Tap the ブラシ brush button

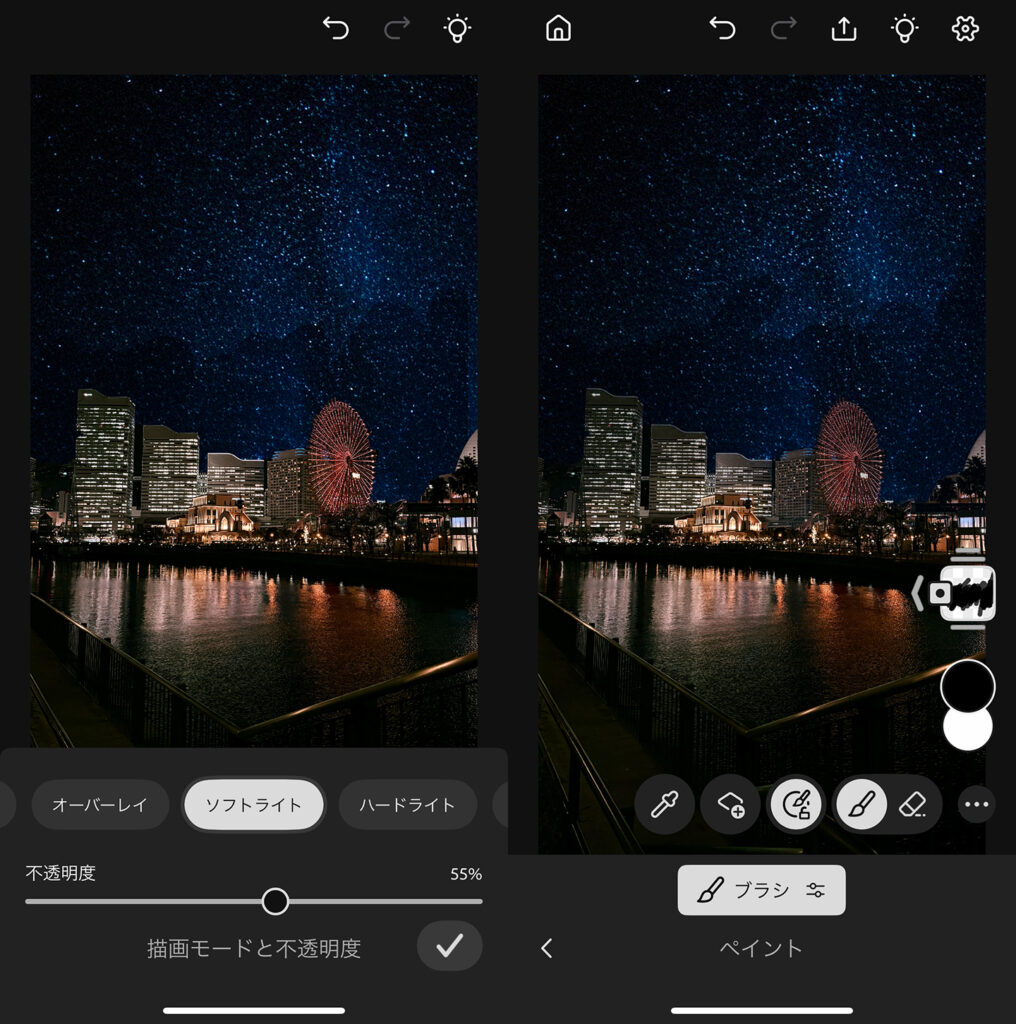(761, 890)
